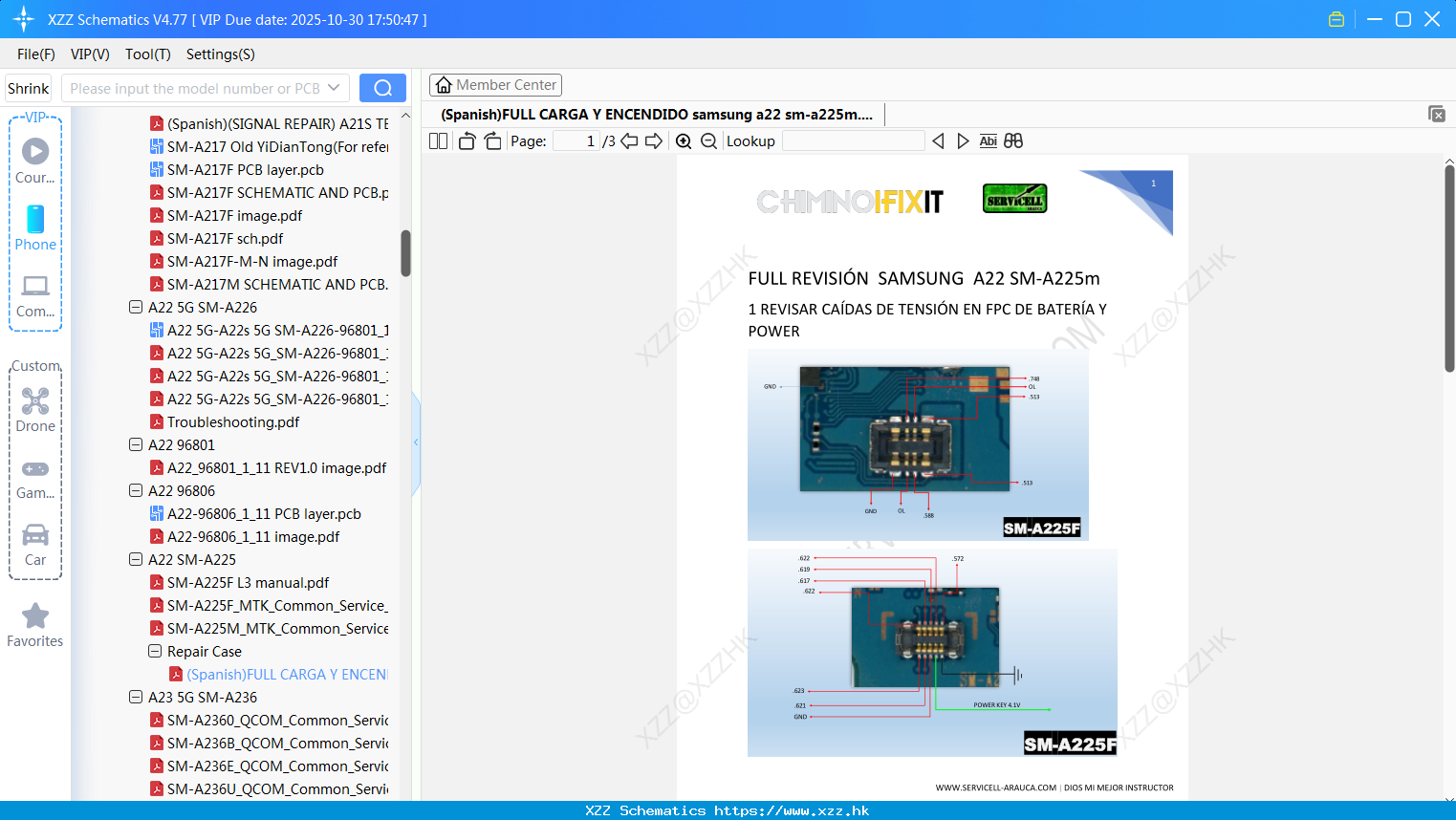Open SM-A236U_QCOM_Common_Service file
The image size is (1456, 820).
(277, 788)
